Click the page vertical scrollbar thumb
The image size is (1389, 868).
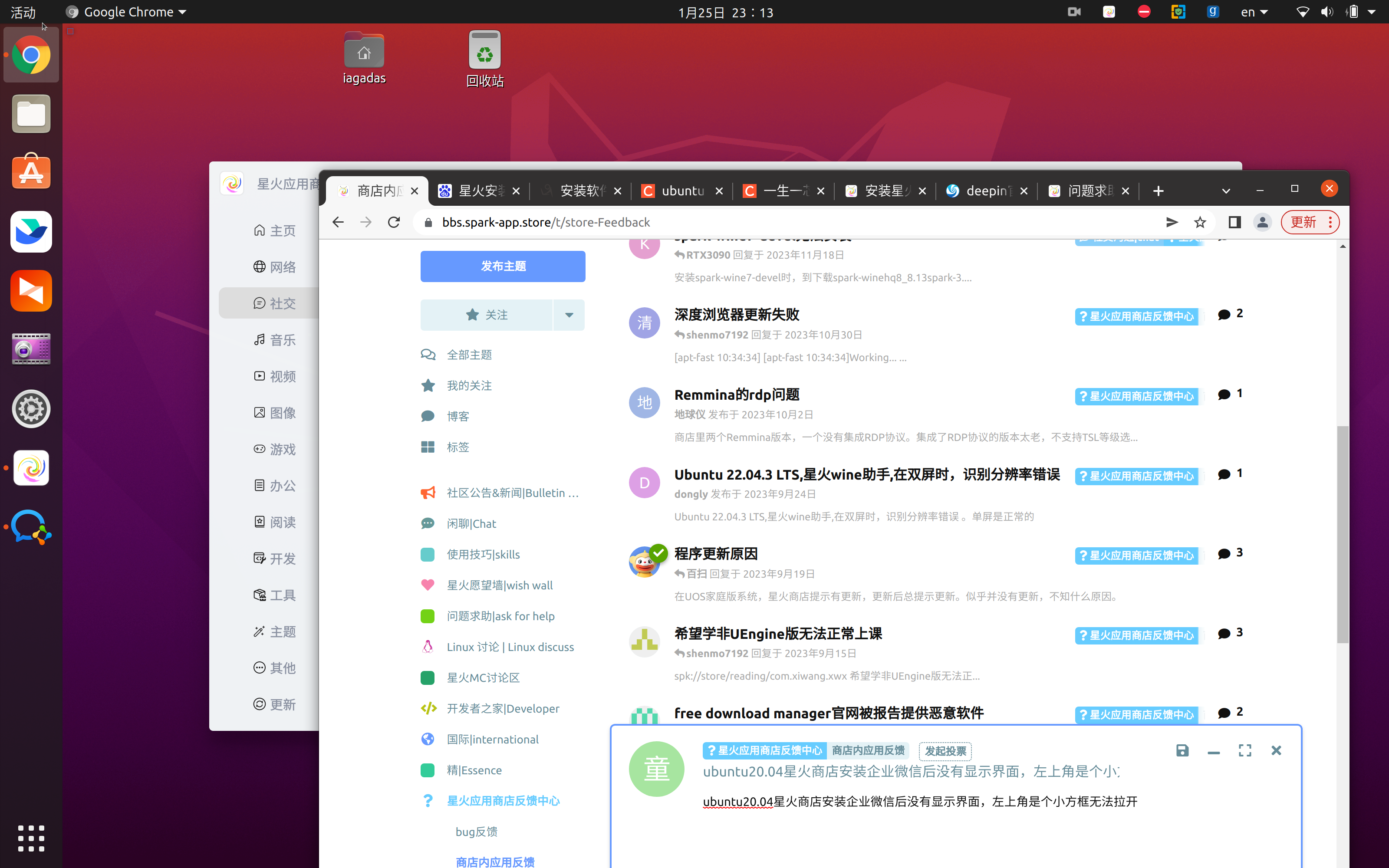1343,534
